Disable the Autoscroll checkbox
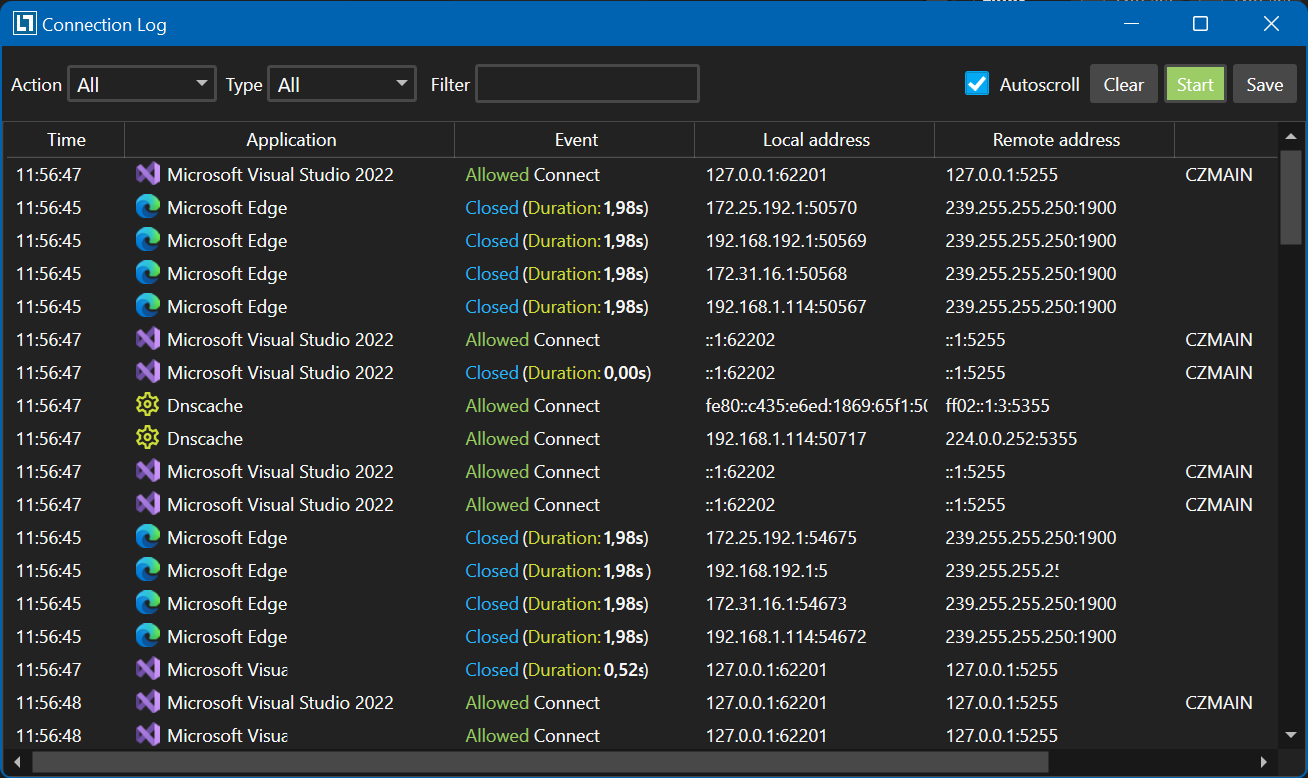Screen dimensions: 1308x778 point(976,84)
